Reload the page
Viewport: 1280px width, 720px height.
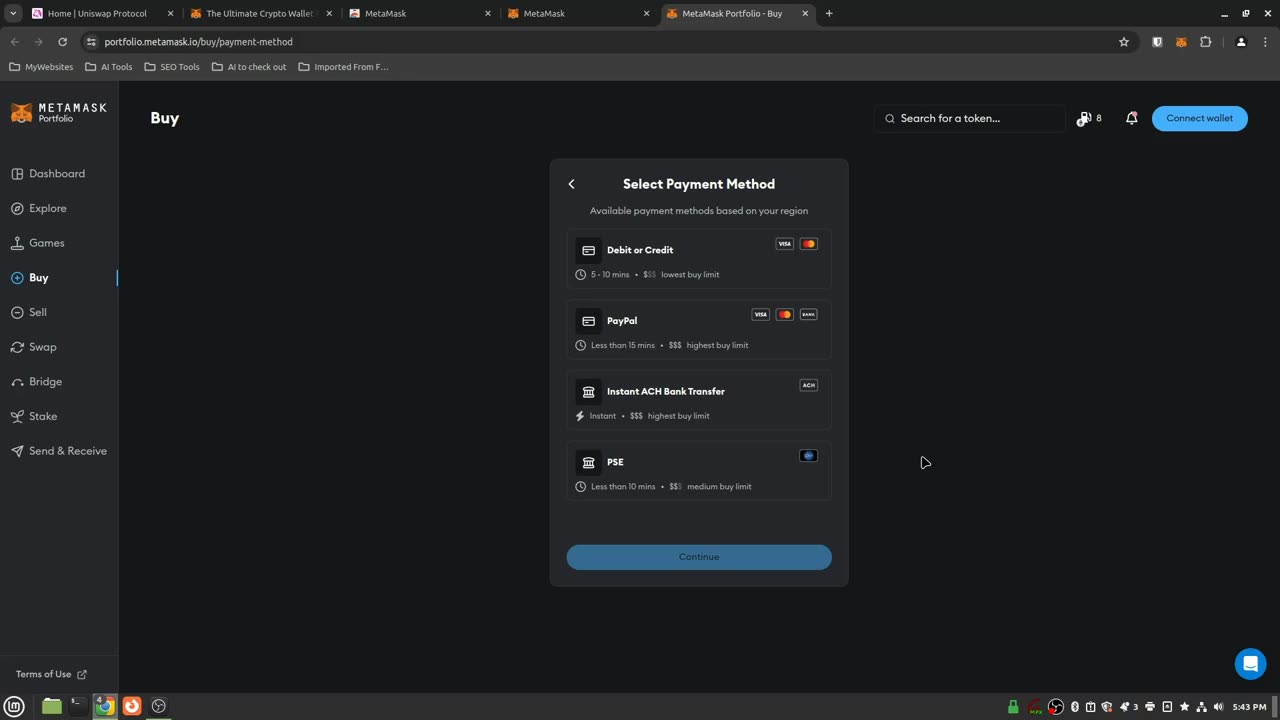[62, 42]
